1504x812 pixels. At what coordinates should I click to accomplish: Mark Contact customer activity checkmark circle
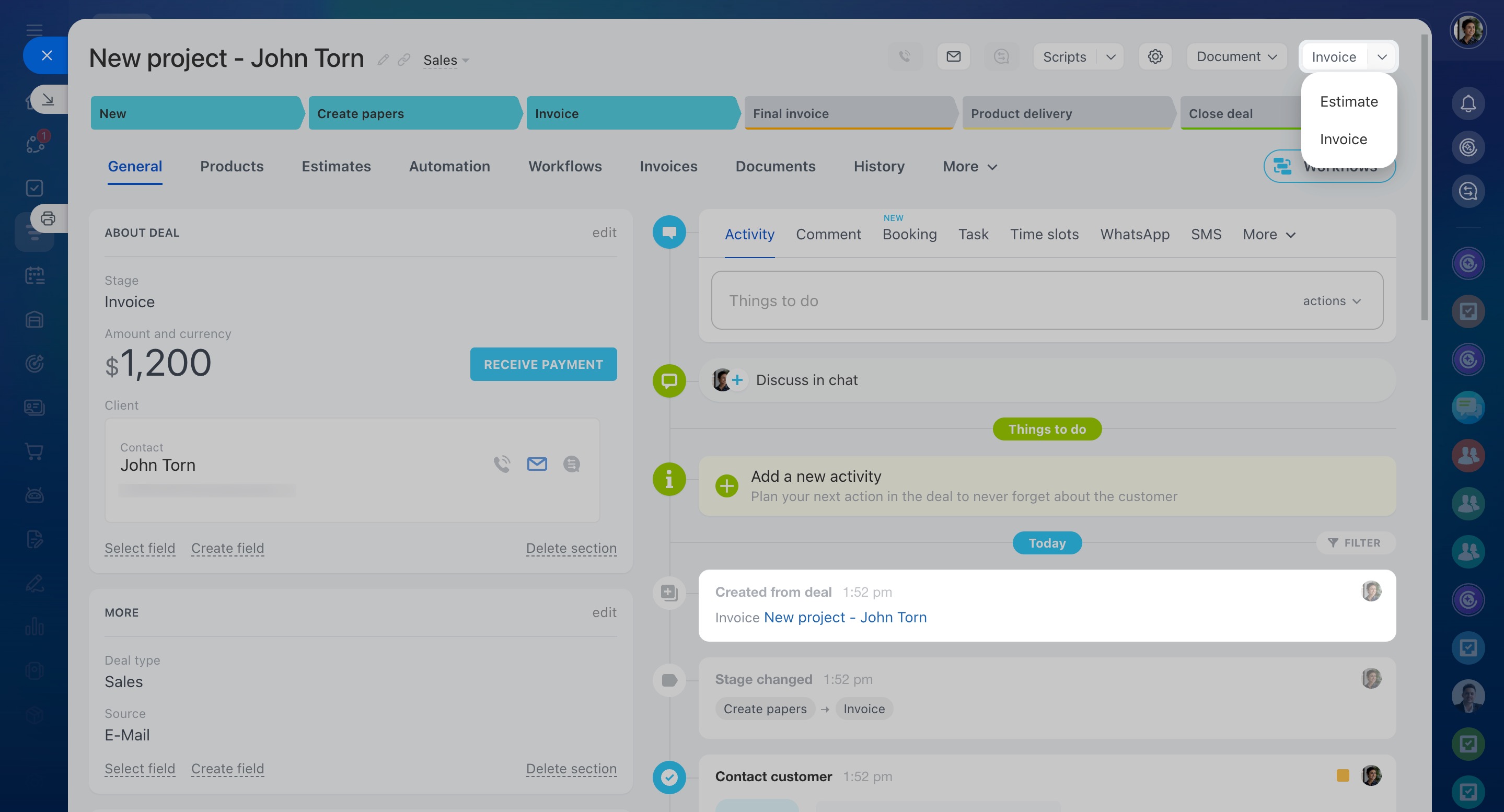click(x=669, y=777)
